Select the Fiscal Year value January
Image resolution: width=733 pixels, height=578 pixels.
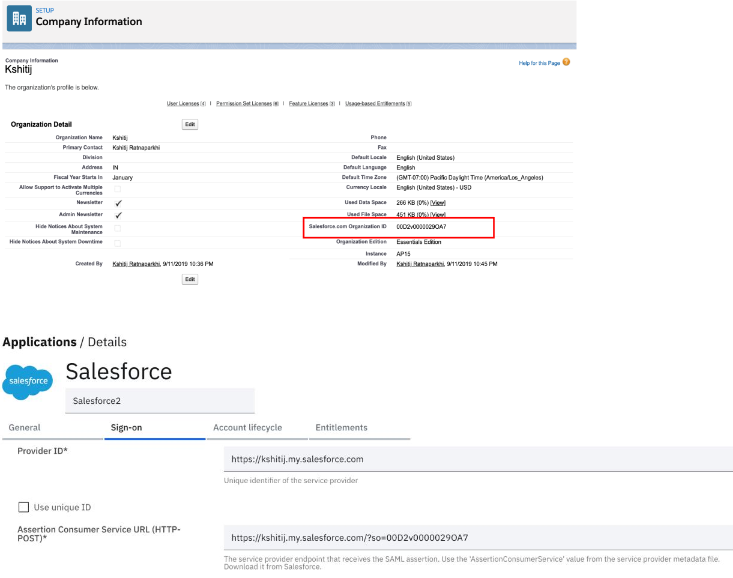click(x=122, y=178)
